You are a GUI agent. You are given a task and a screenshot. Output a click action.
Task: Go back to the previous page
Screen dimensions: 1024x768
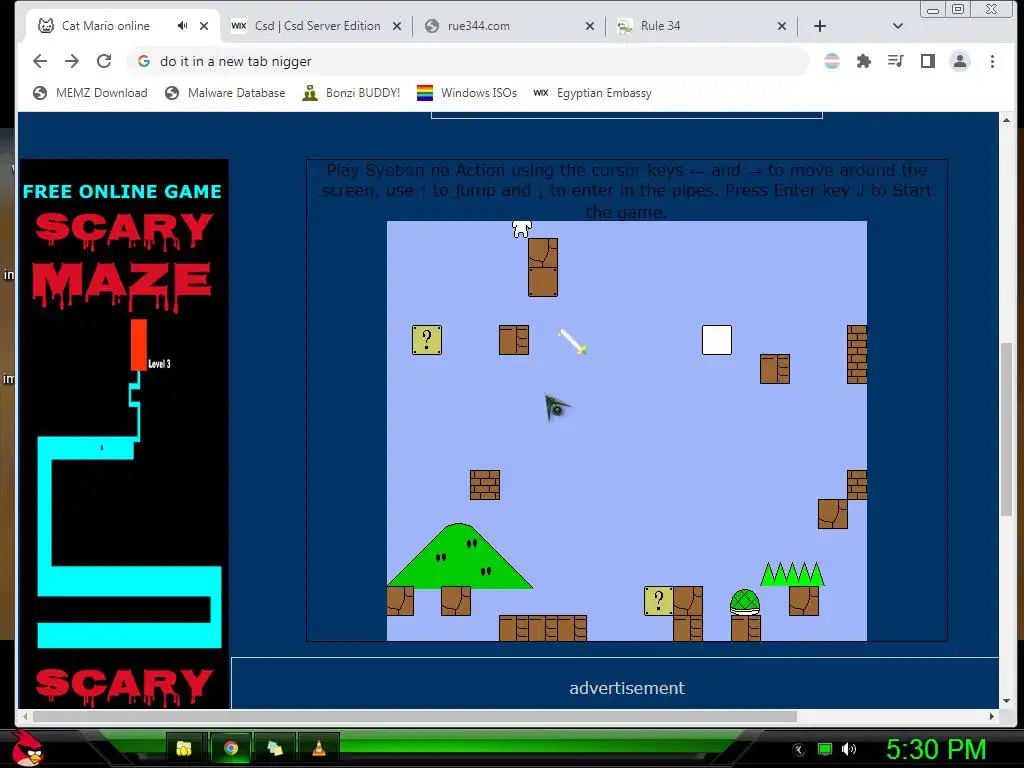click(x=40, y=61)
